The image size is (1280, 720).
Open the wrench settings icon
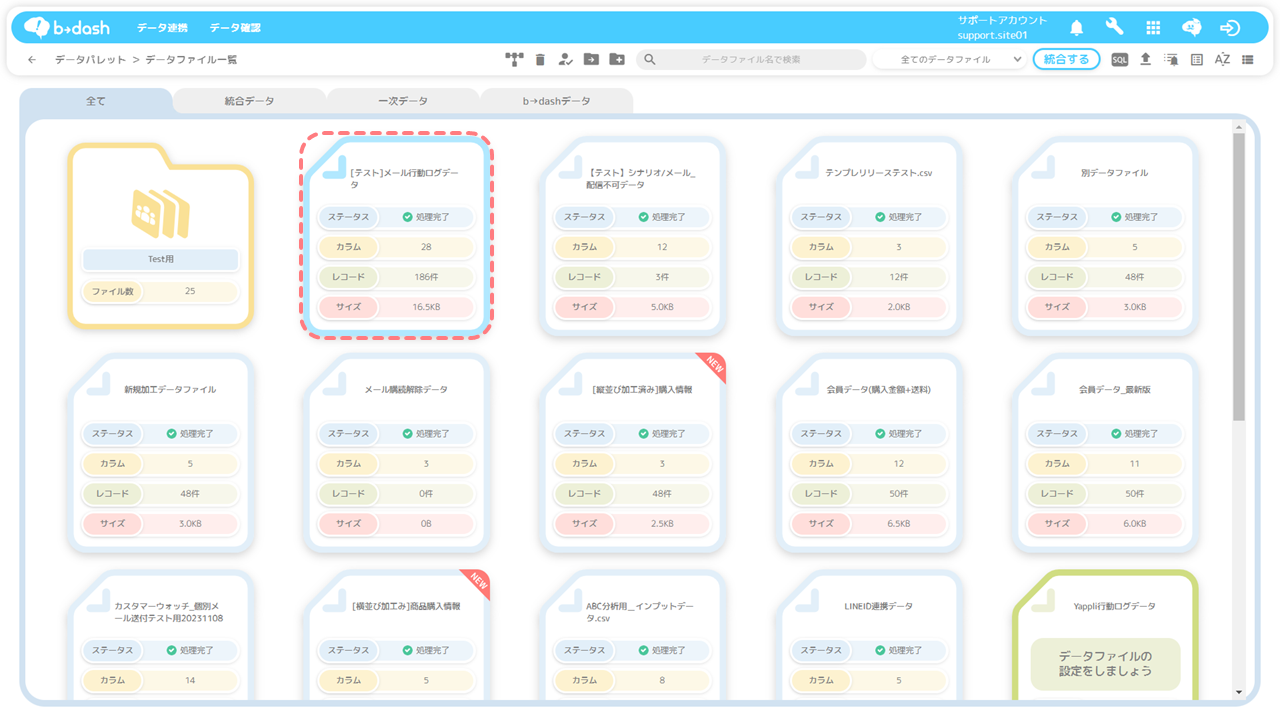click(x=1114, y=27)
